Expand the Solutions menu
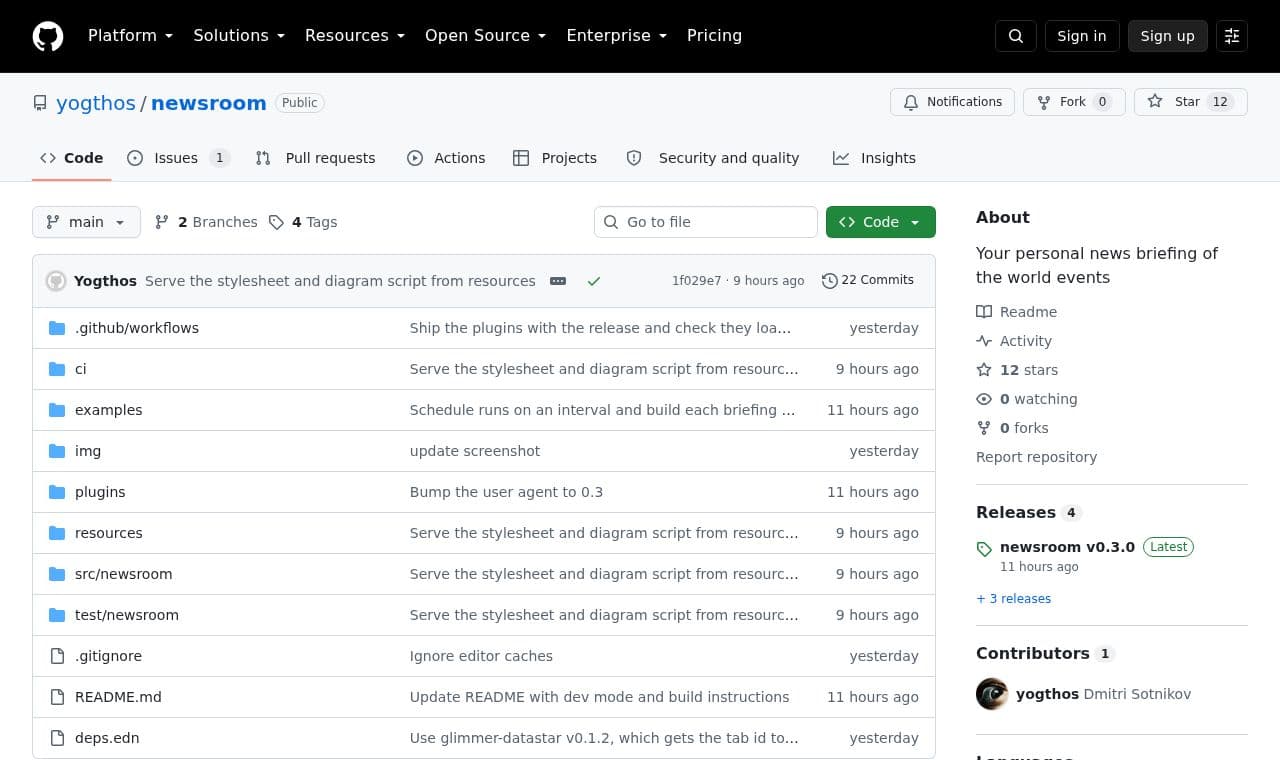 tap(239, 36)
